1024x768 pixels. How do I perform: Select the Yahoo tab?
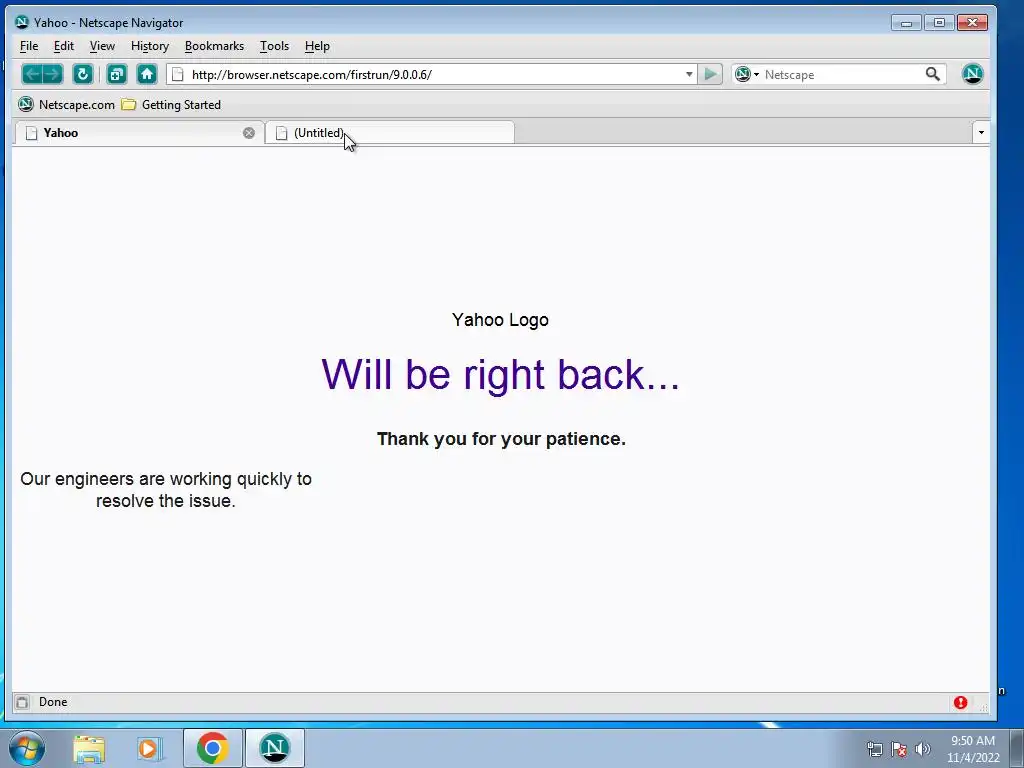click(x=139, y=133)
